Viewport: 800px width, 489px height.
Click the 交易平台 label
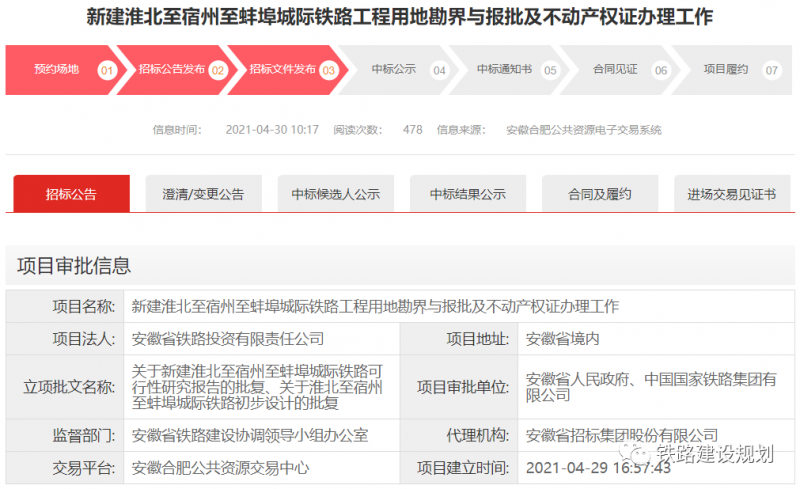pyautogui.click(x=84, y=468)
